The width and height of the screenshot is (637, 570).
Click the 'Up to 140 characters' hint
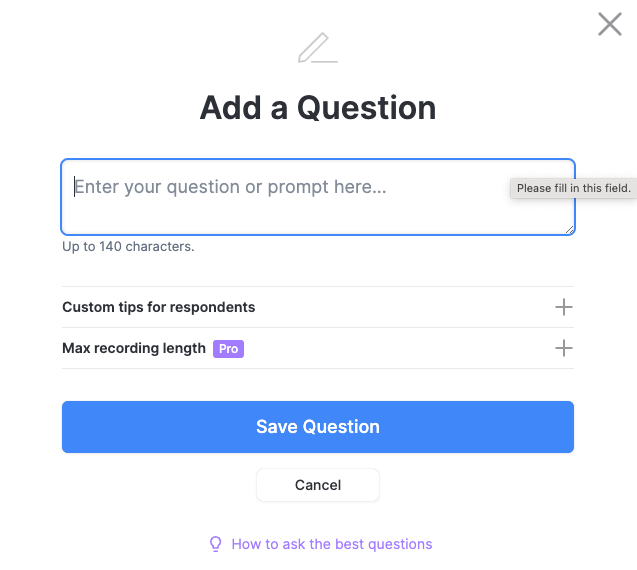128,246
